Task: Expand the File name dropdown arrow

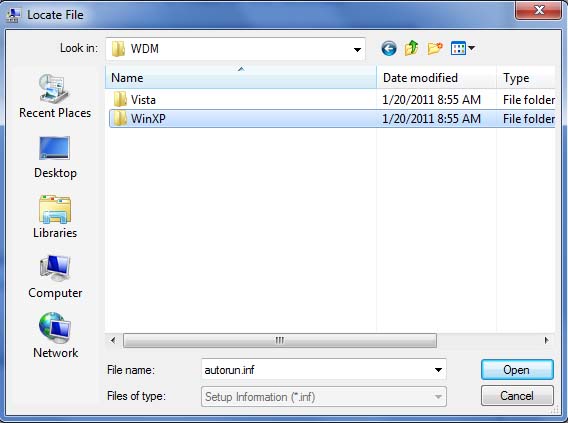Action: (x=438, y=370)
